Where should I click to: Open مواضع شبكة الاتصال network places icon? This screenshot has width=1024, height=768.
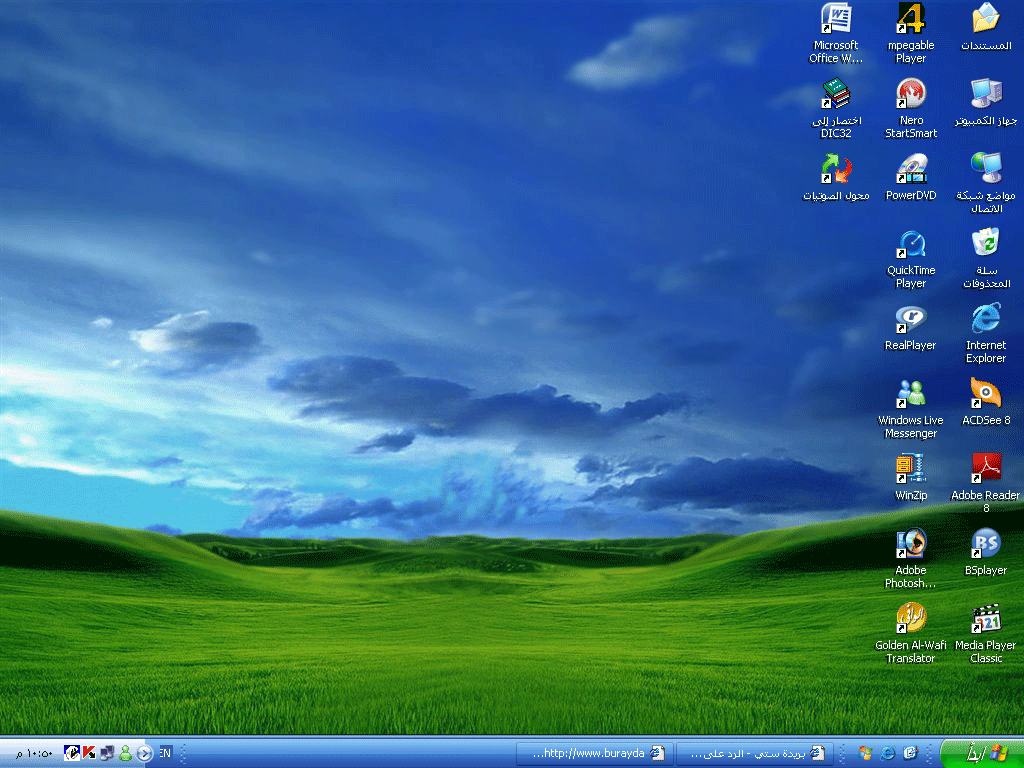(x=986, y=184)
